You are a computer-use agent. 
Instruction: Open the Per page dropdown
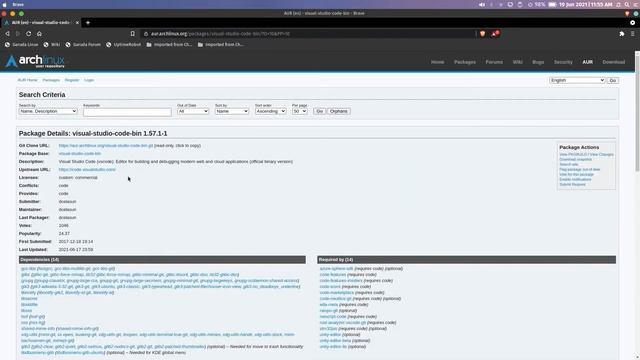pos(300,111)
